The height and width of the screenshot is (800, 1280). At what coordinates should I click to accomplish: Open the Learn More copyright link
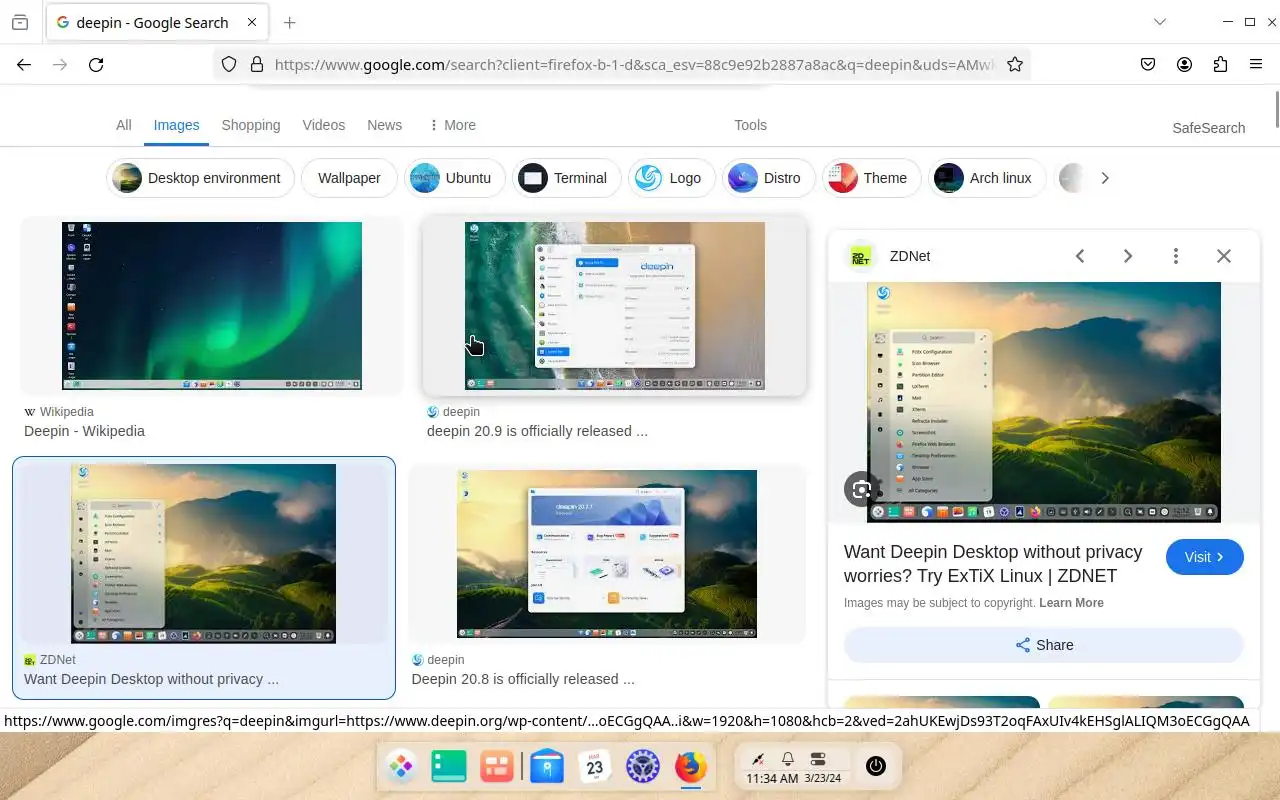click(1071, 603)
